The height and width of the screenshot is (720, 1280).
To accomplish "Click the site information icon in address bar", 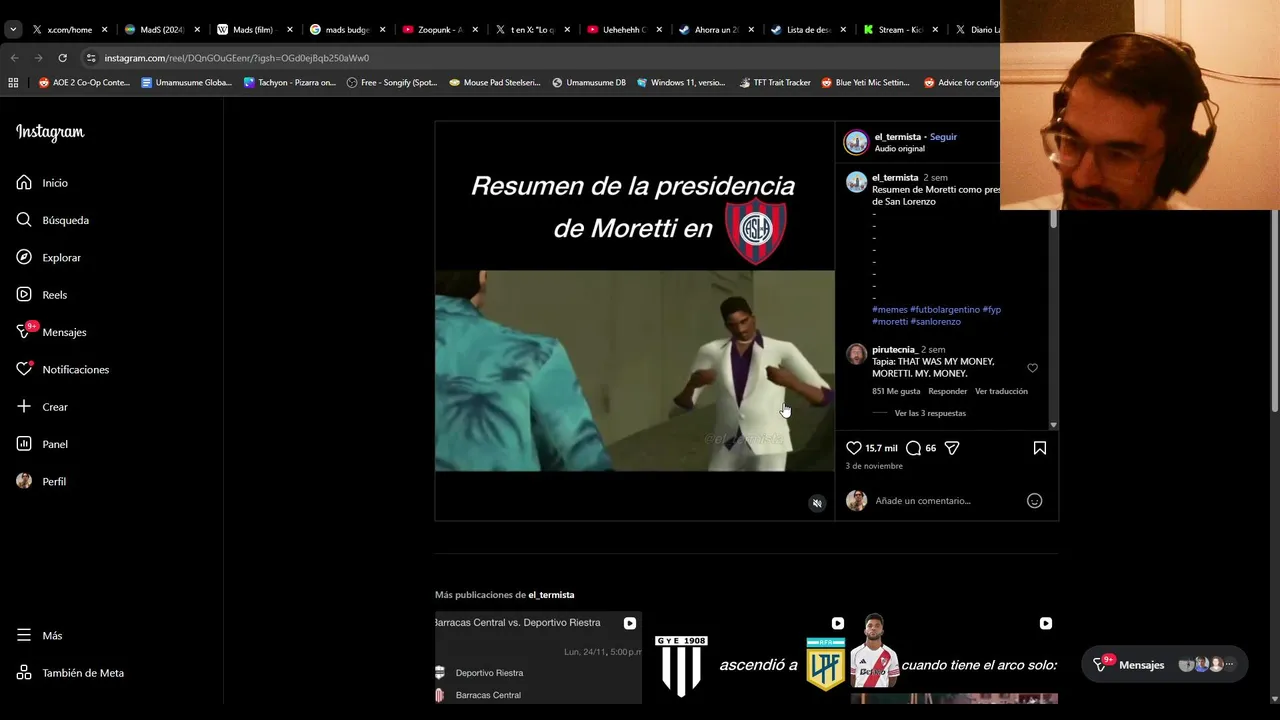I will [x=91, y=58].
